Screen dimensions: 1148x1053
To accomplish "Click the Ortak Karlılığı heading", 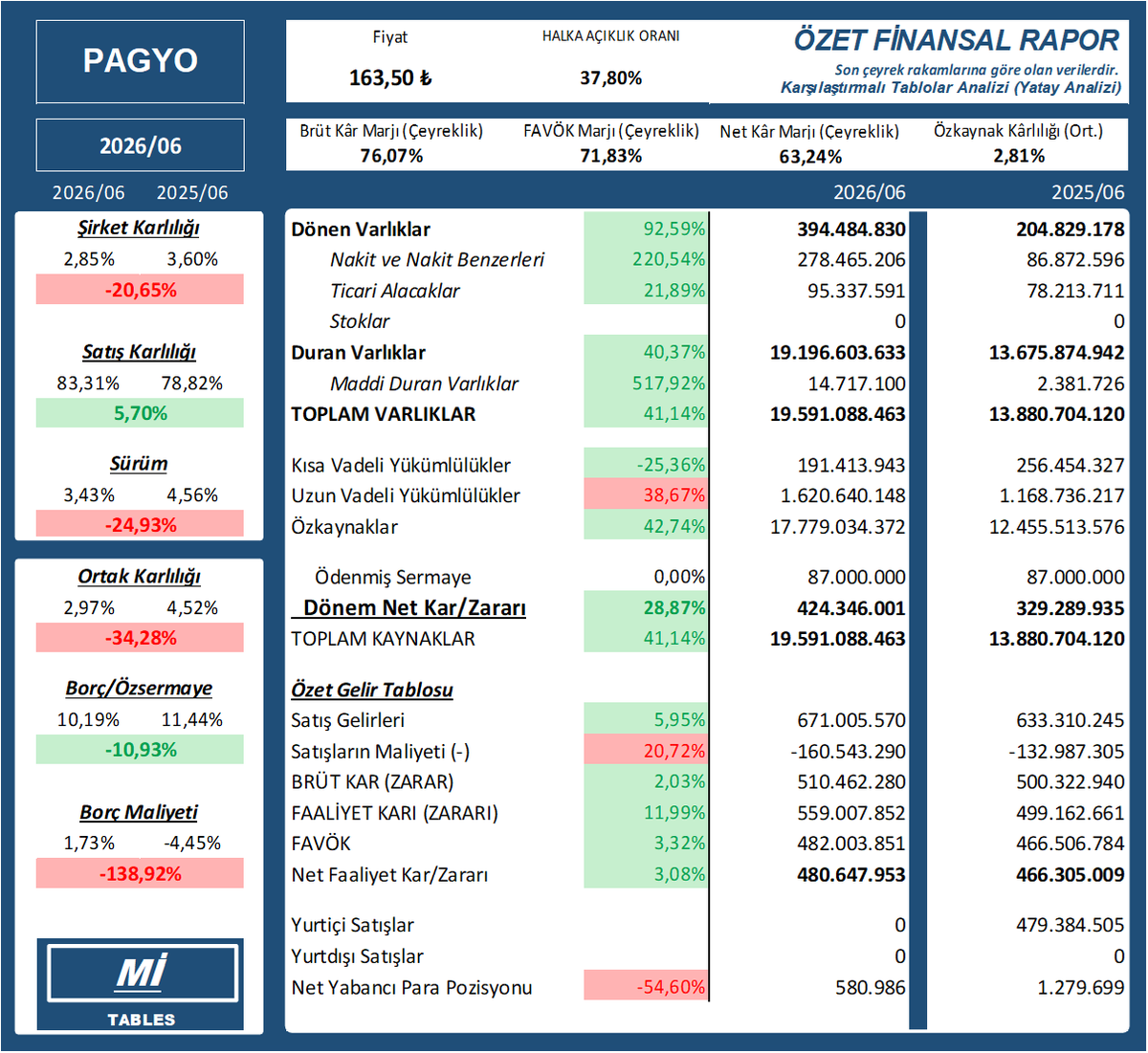I will (x=139, y=576).
